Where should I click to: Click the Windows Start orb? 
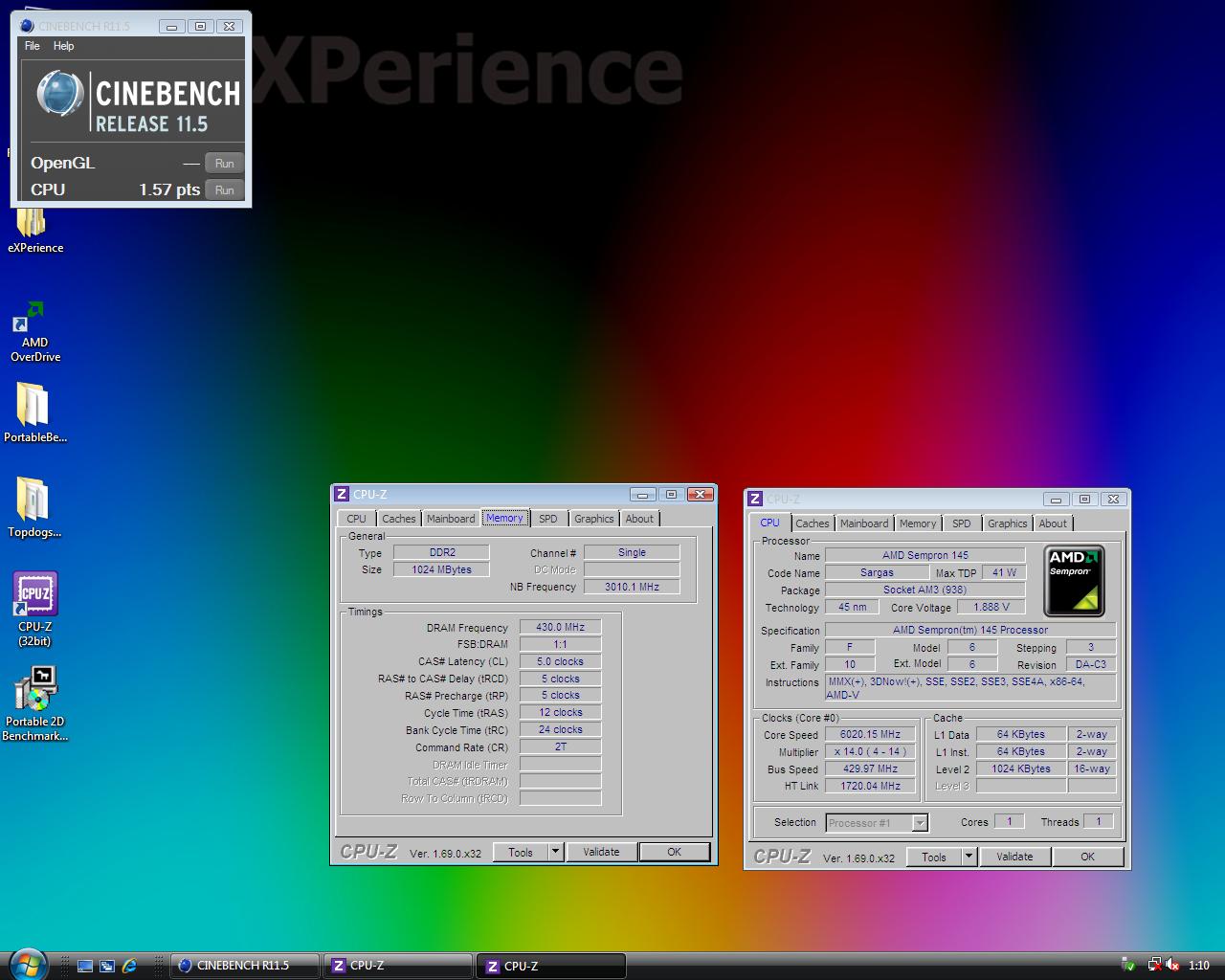coord(26,964)
